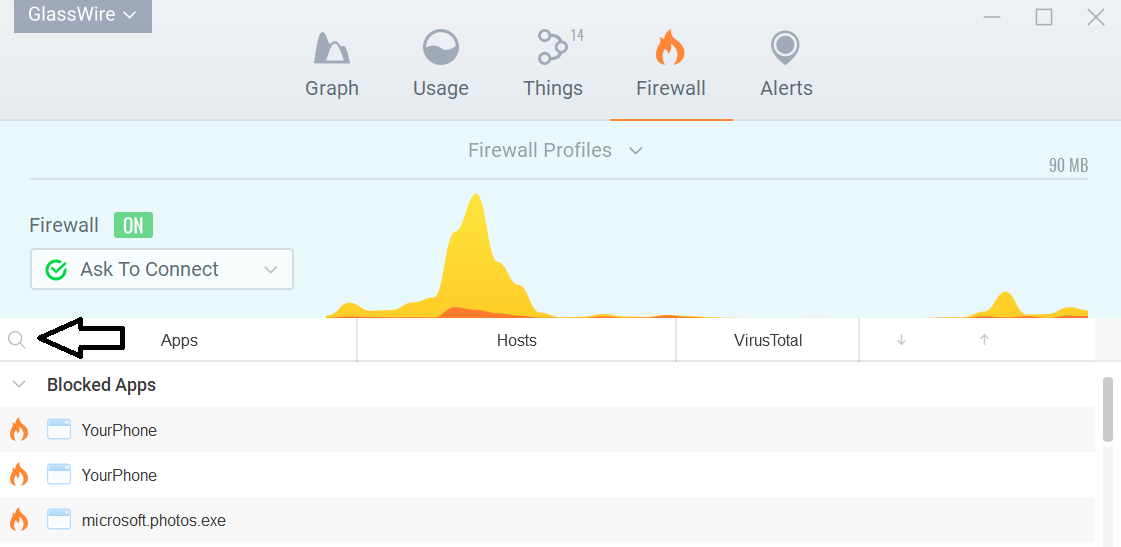The width and height of the screenshot is (1121, 547).
Task: Click the VirusTotal column header
Action: (x=768, y=340)
